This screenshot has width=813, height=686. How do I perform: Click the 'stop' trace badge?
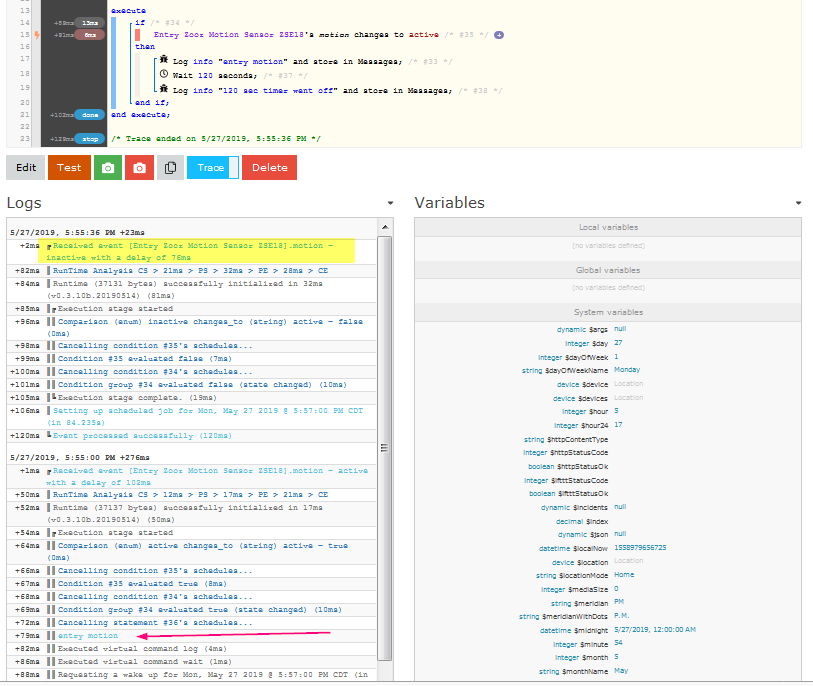[x=90, y=139]
